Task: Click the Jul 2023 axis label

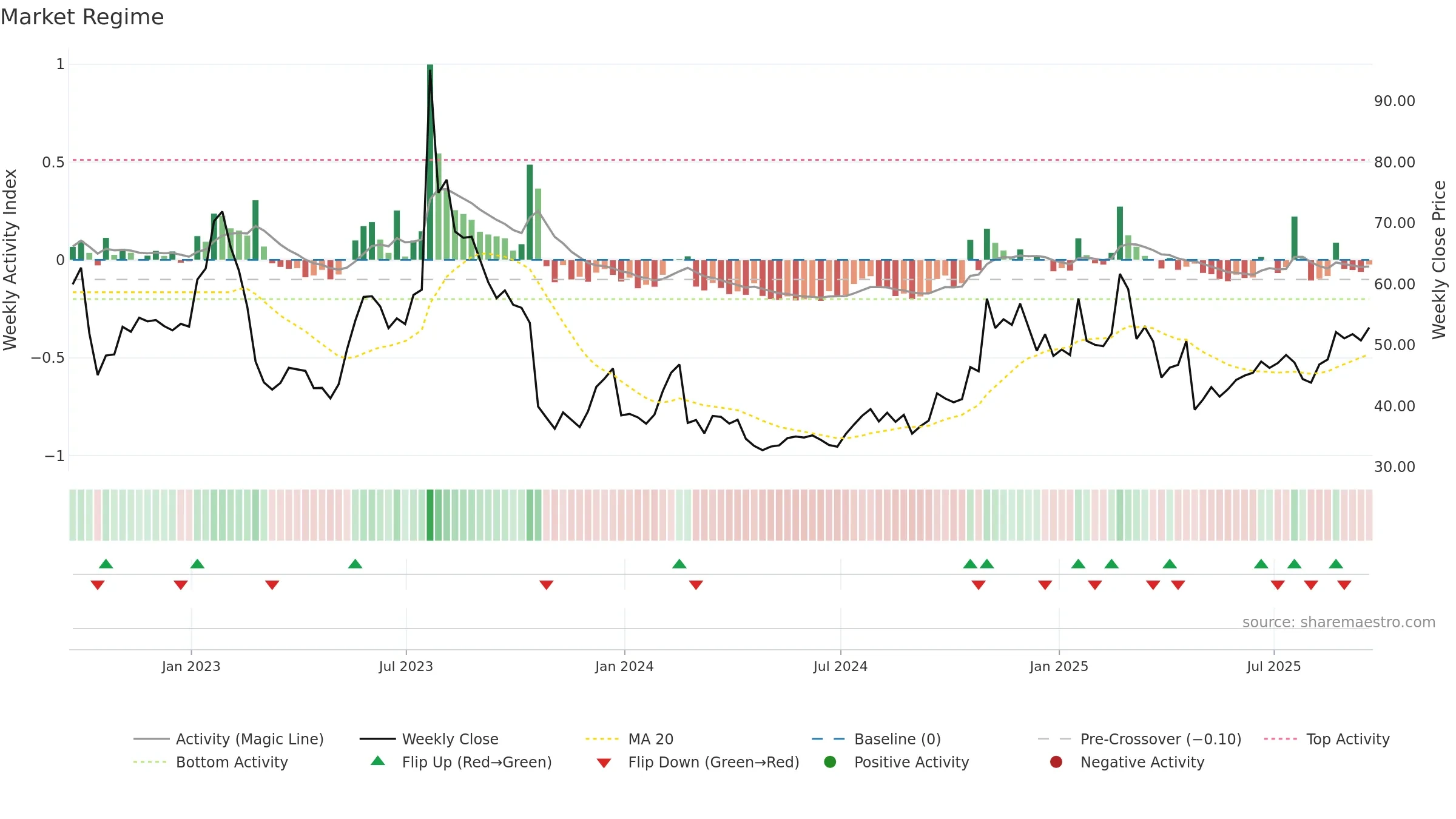Action: pyautogui.click(x=406, y=667)
